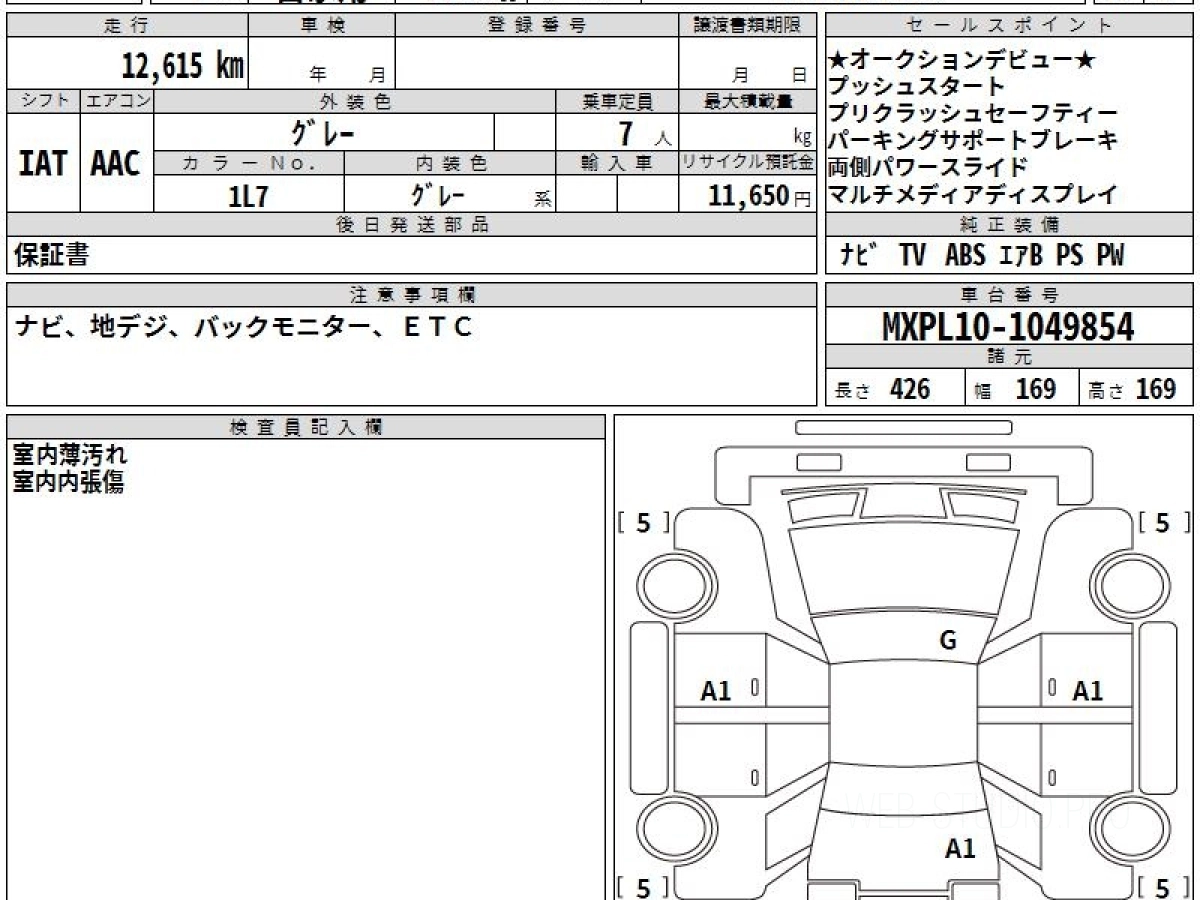
Task: Select the グレー interior color value
Action: [x=438, y=194]
